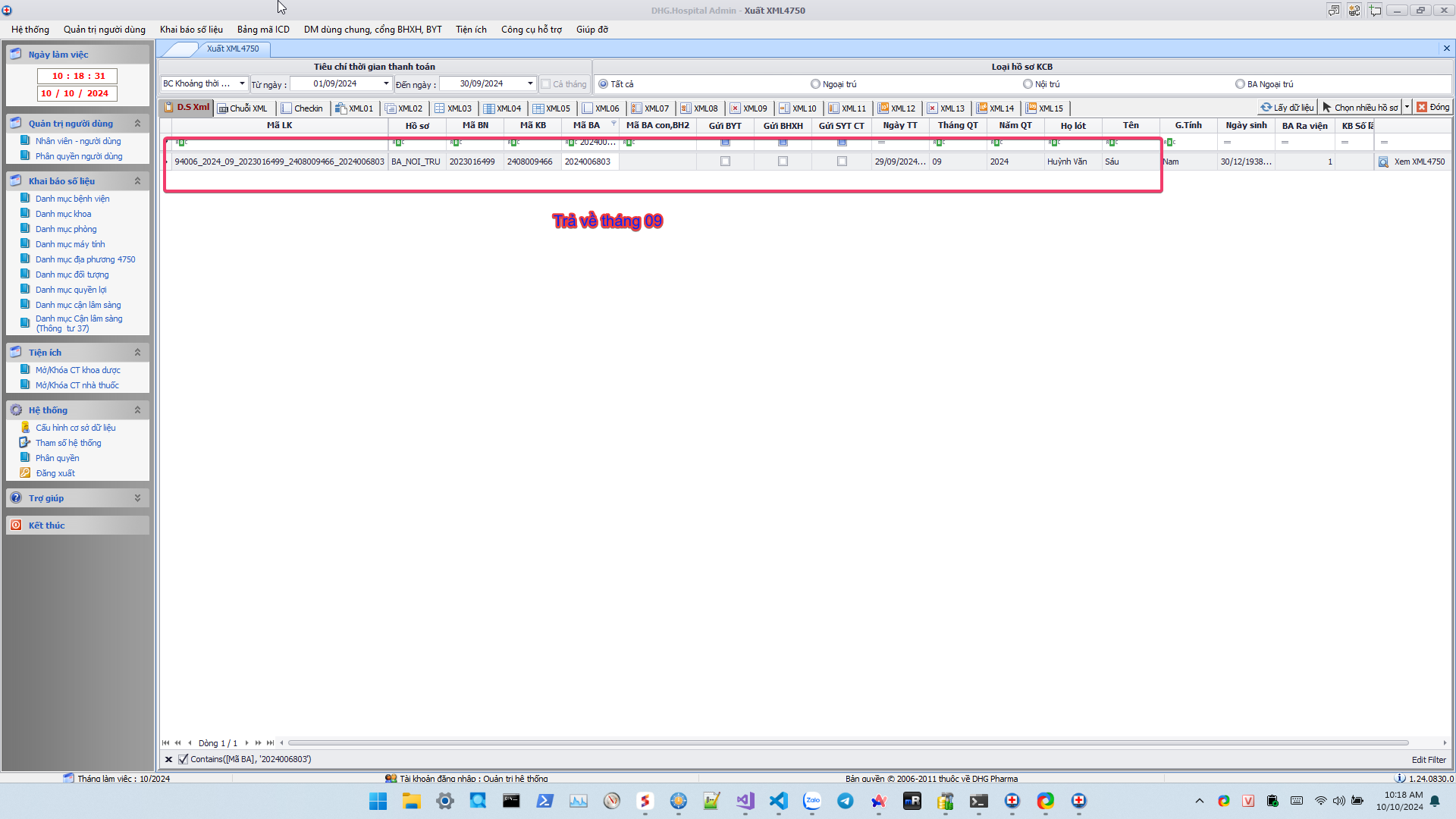
Task: Toggle the Contains Mã BA filter checkbox
Action: click(183, 760)
